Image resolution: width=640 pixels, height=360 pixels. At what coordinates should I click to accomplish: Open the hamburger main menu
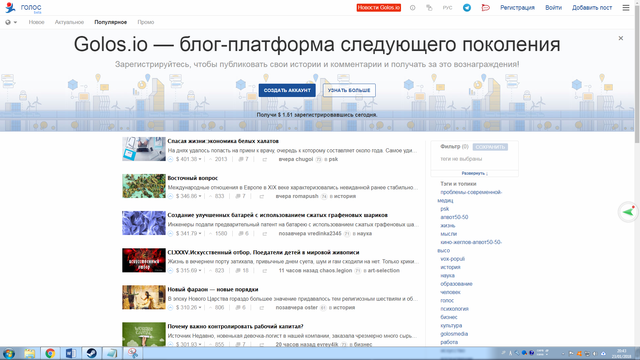click(x=626, y=8)
